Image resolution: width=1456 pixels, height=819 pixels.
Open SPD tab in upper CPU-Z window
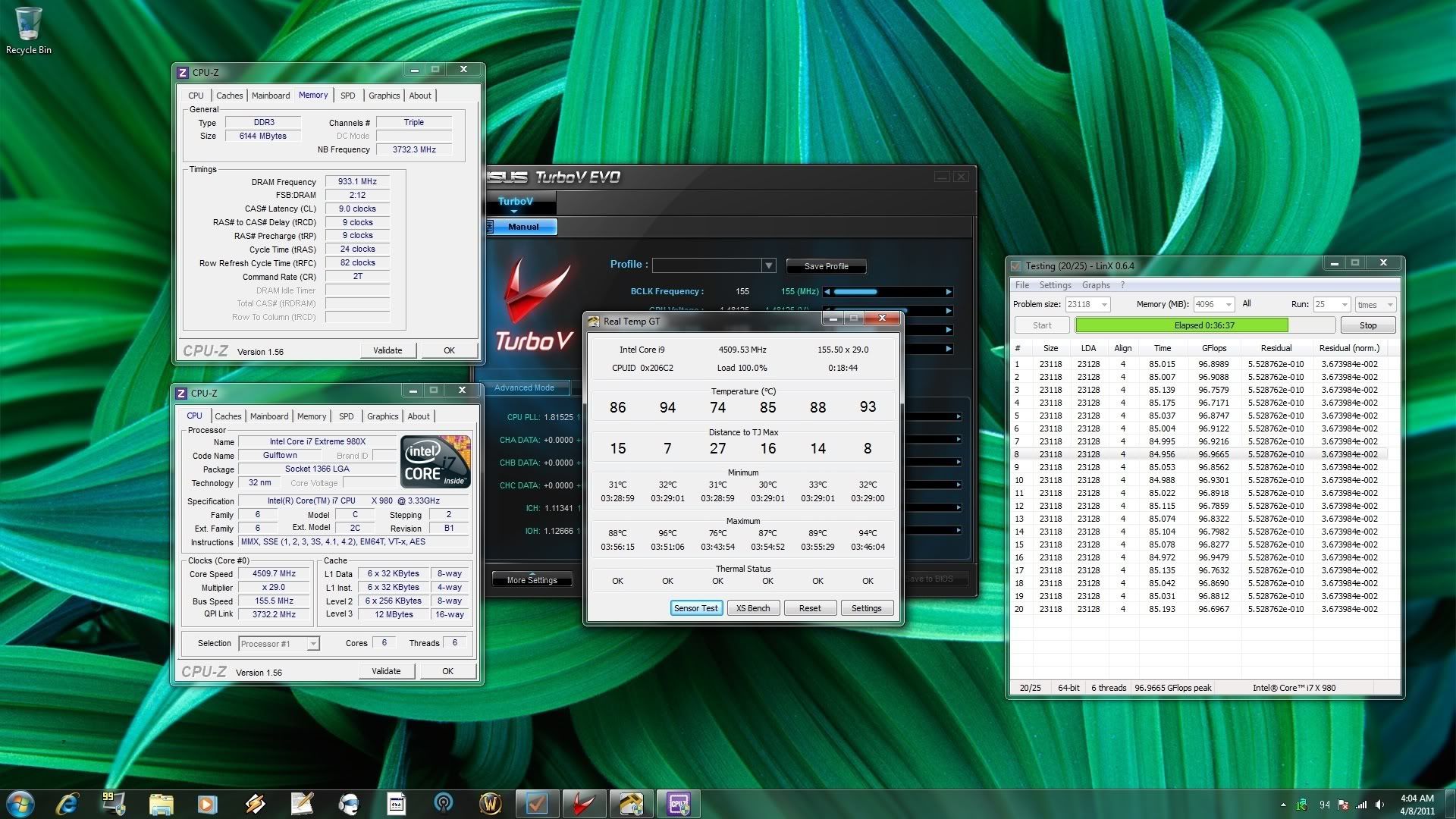347,96
